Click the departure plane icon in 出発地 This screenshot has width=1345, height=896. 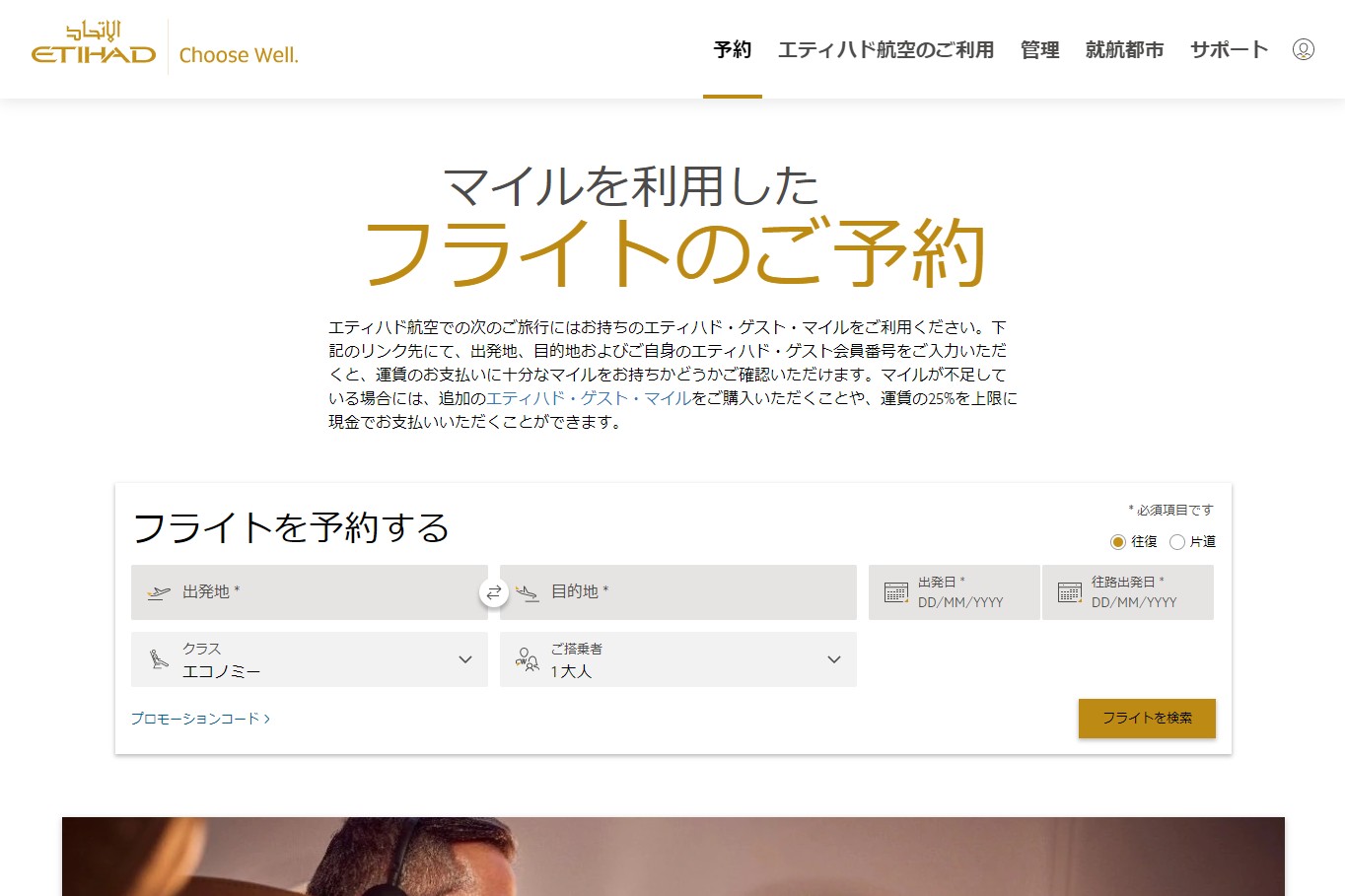[158, 592]
